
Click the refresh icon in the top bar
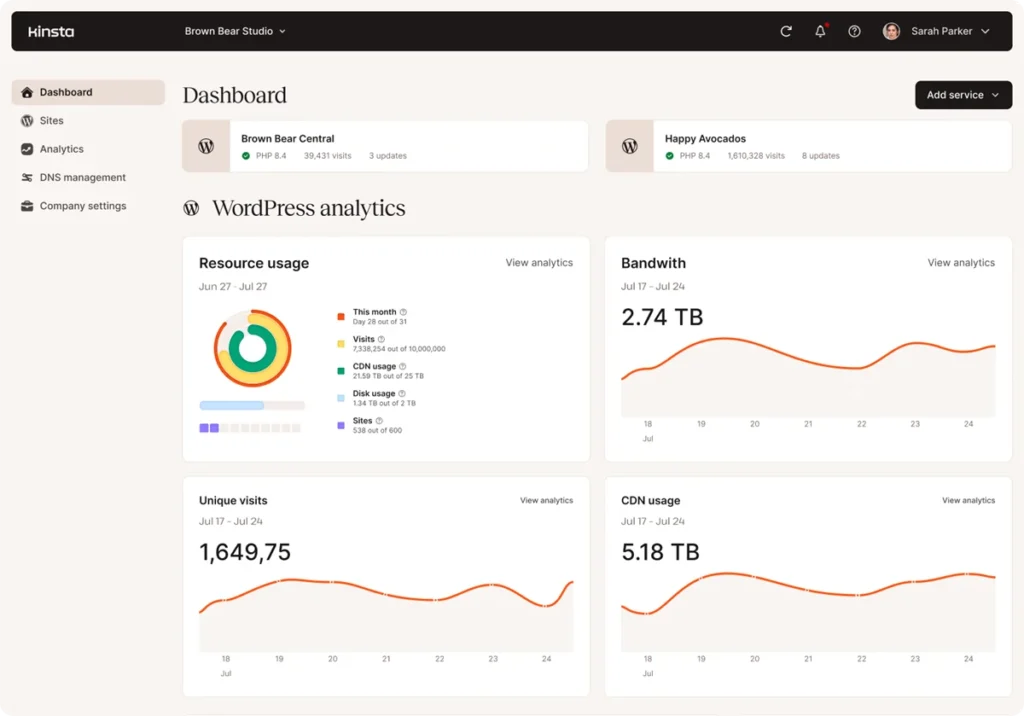coord(786,31)
